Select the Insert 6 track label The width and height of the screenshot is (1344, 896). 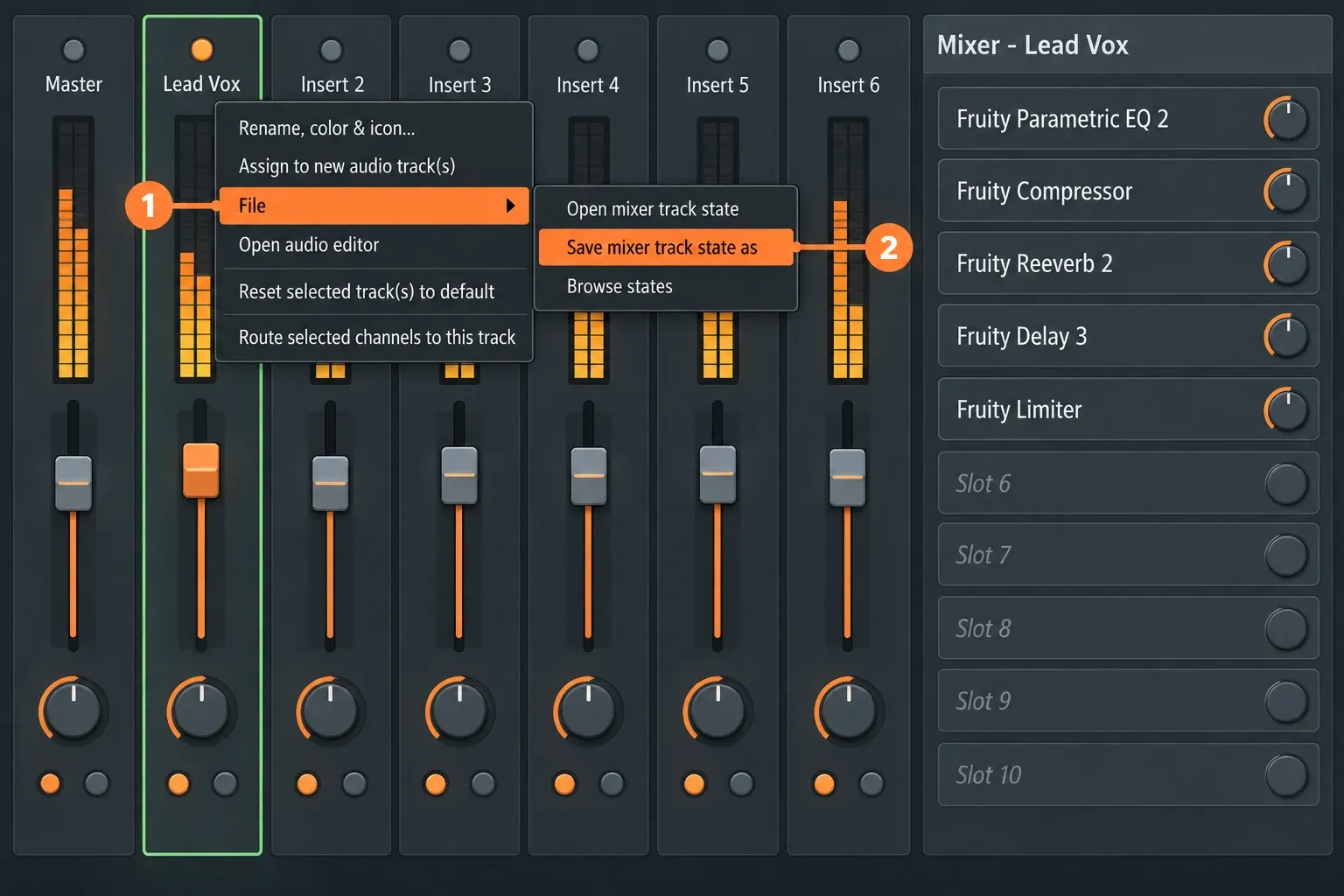point(848,85)
